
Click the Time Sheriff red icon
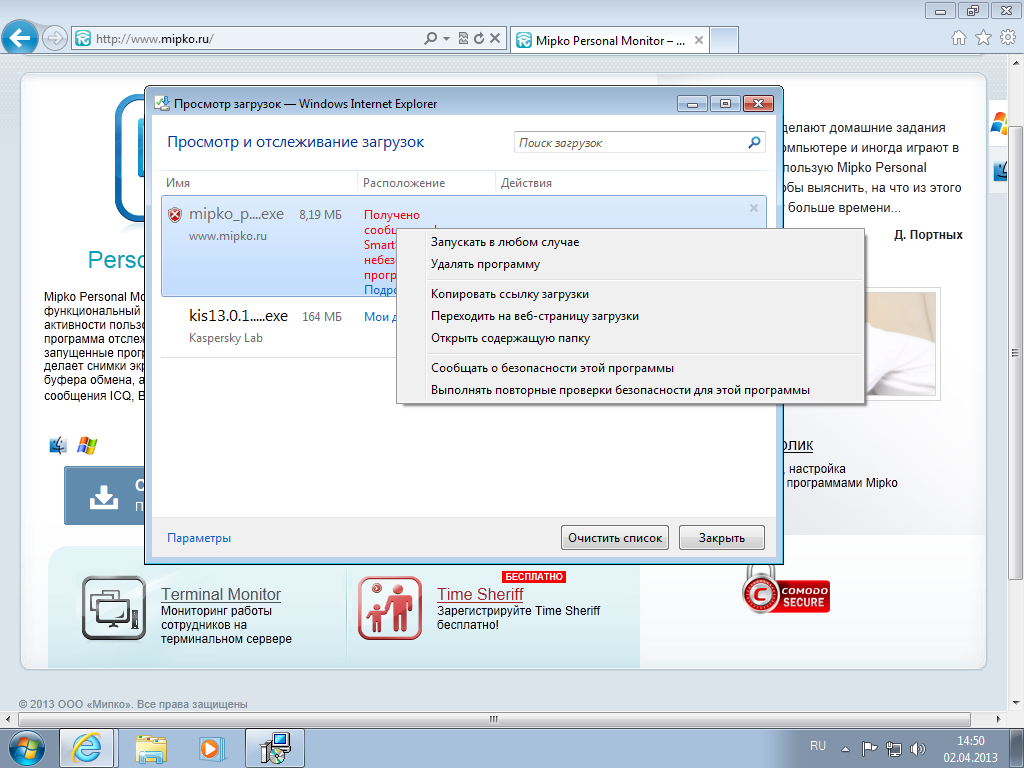[390, 608]
